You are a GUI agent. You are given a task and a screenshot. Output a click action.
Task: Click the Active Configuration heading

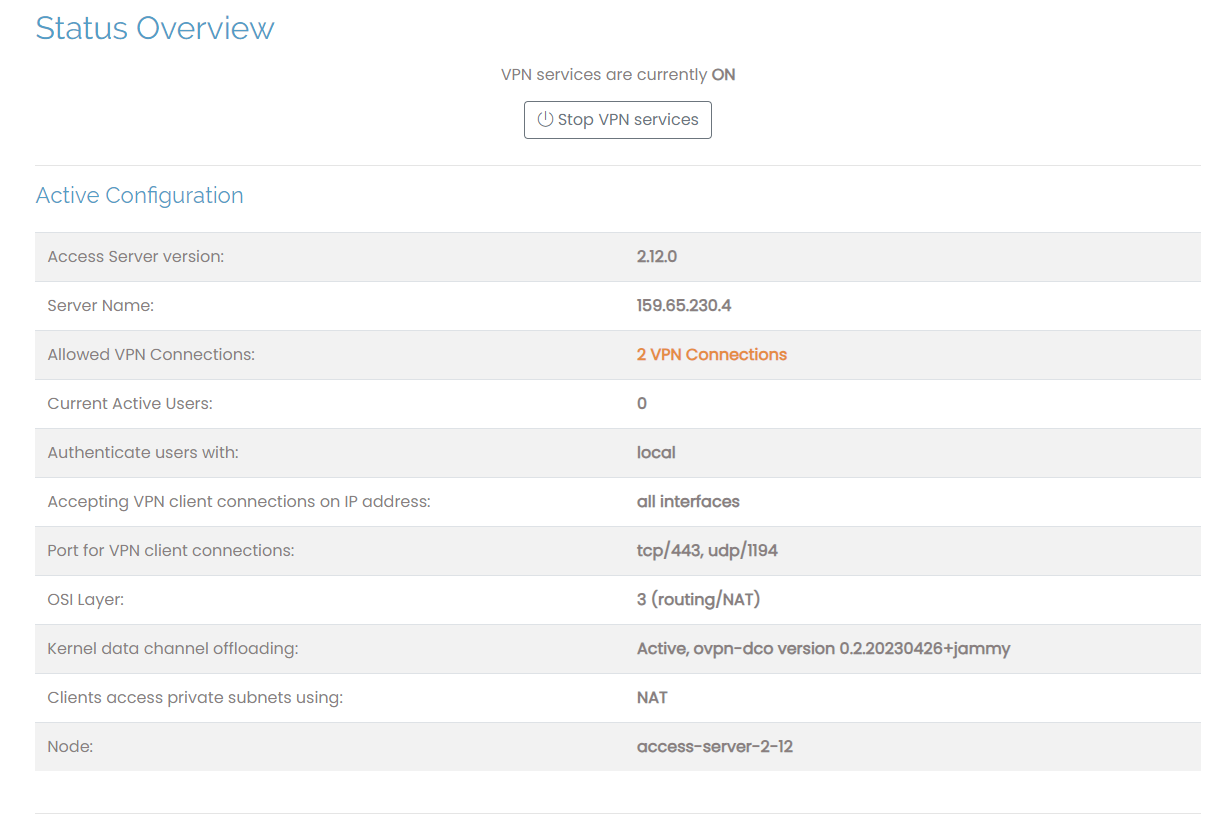139,195
